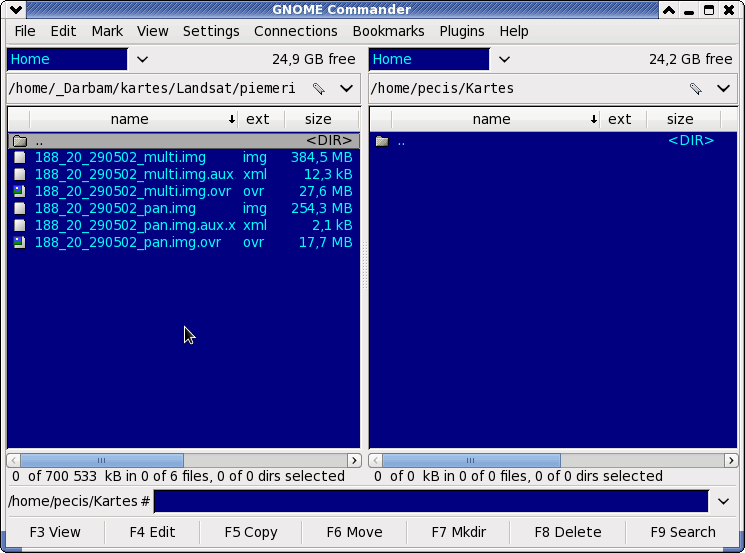The image size is (745, 553).
Task: Click the right pane Home connection button
Action: [430, 59]
